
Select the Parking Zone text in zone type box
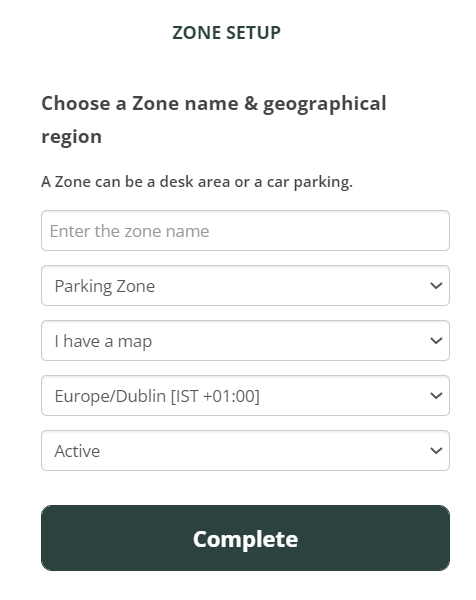coord(105,286)
